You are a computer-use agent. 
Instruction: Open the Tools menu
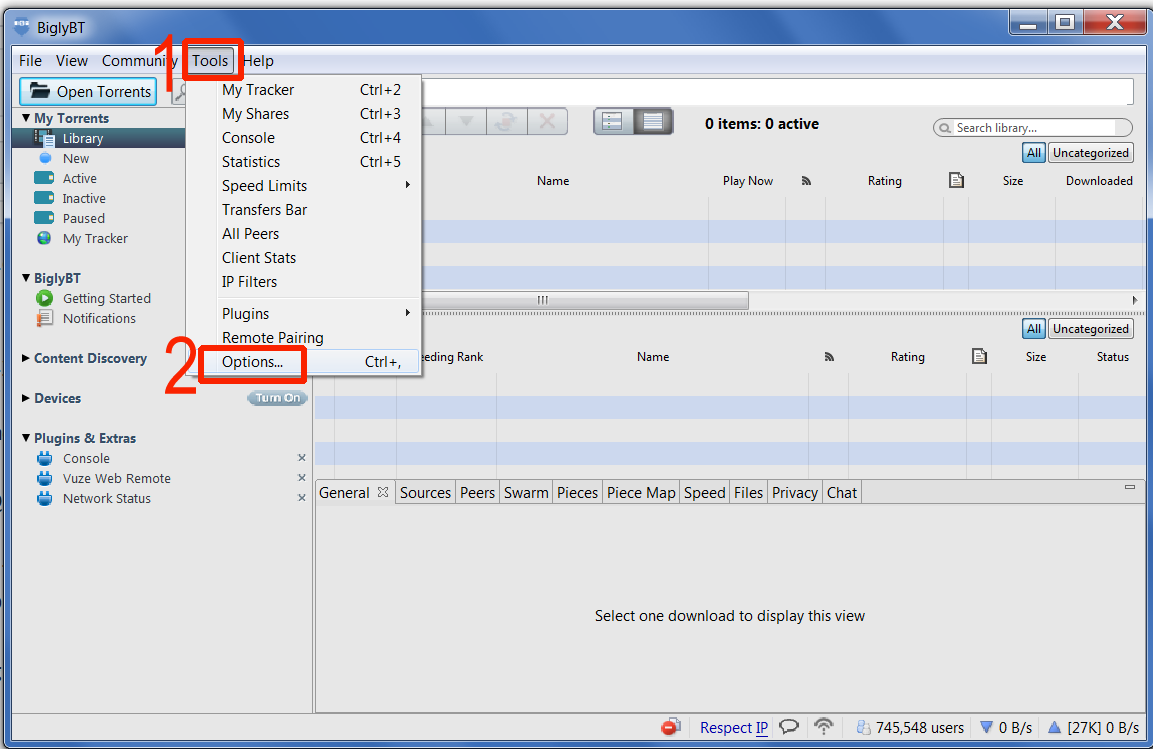point(210,61)
